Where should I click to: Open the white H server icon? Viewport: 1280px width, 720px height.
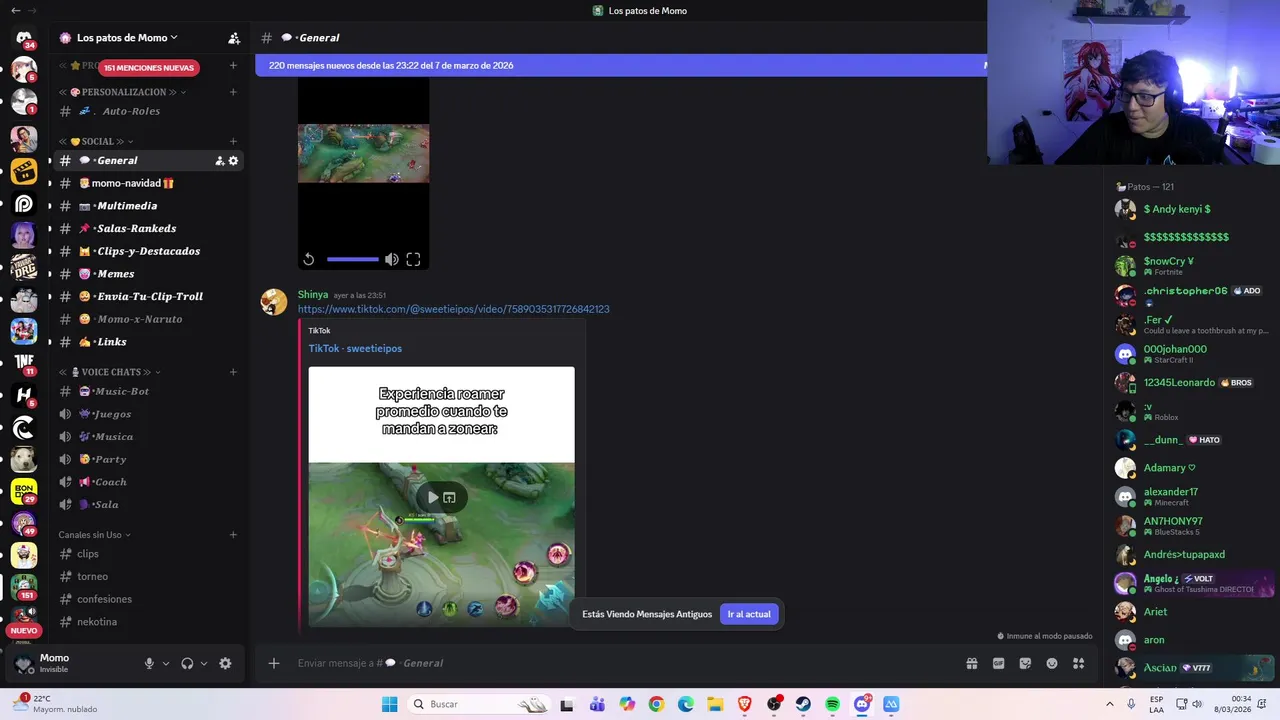click(24, 395)
